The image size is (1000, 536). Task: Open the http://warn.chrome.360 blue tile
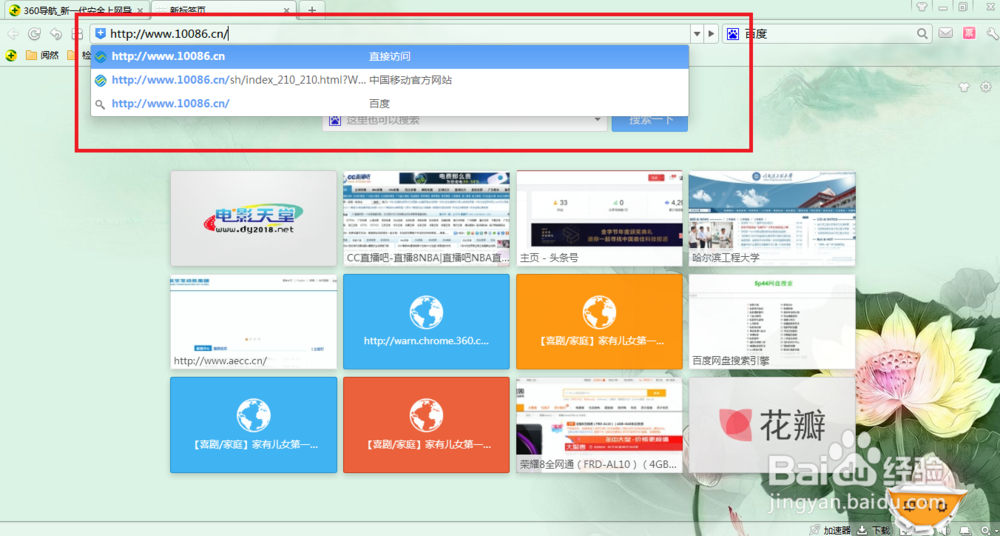(427, 322)
